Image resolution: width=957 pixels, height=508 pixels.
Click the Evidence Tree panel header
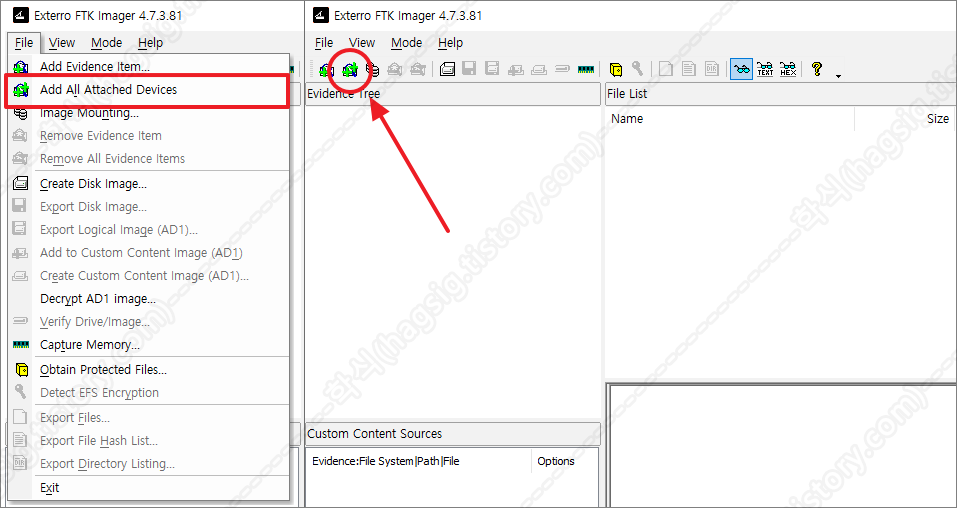[x=453, y=94]
